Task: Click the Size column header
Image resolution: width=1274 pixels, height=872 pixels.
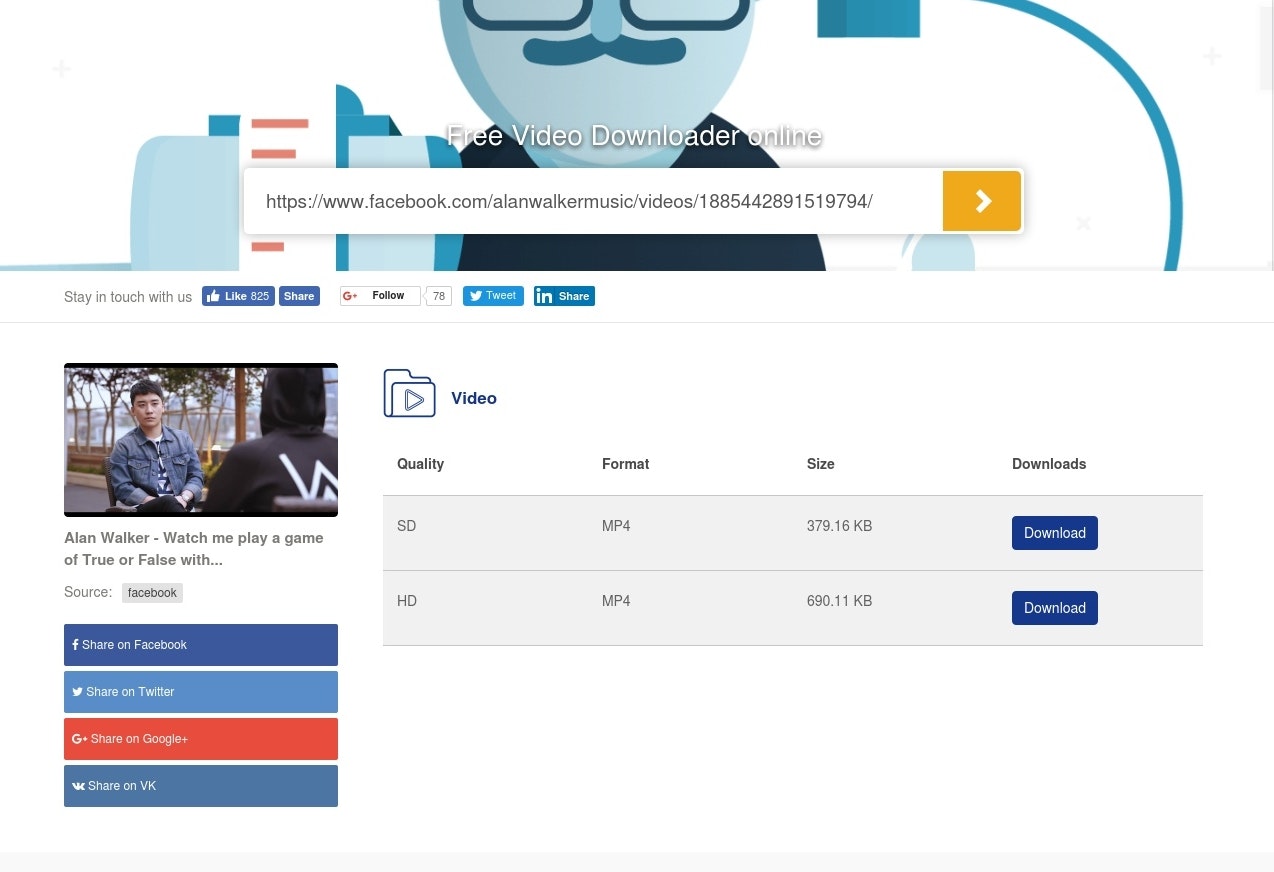Action: click(x=820, y=464)
